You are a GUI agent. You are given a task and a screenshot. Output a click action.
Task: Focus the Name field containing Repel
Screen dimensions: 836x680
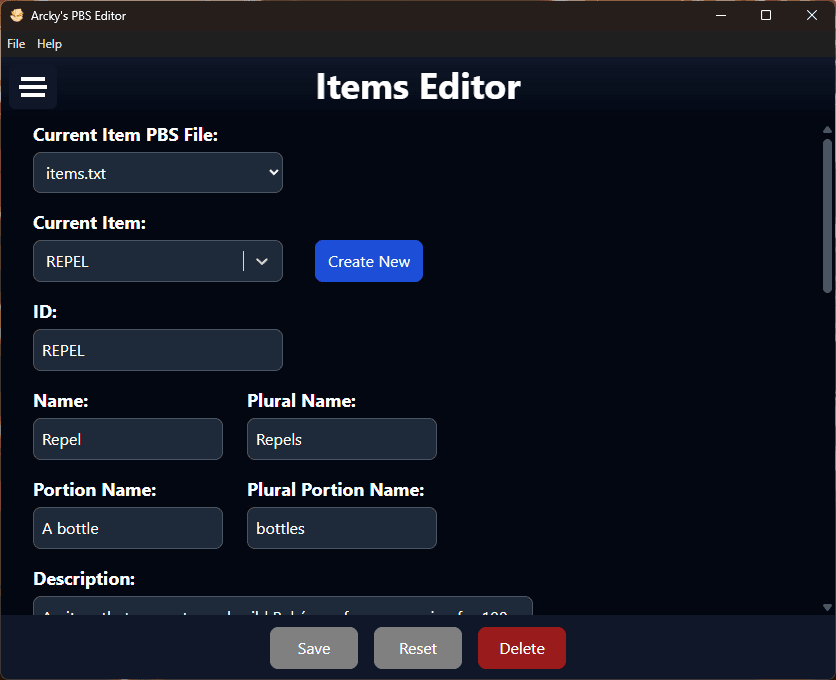(128, 439)
